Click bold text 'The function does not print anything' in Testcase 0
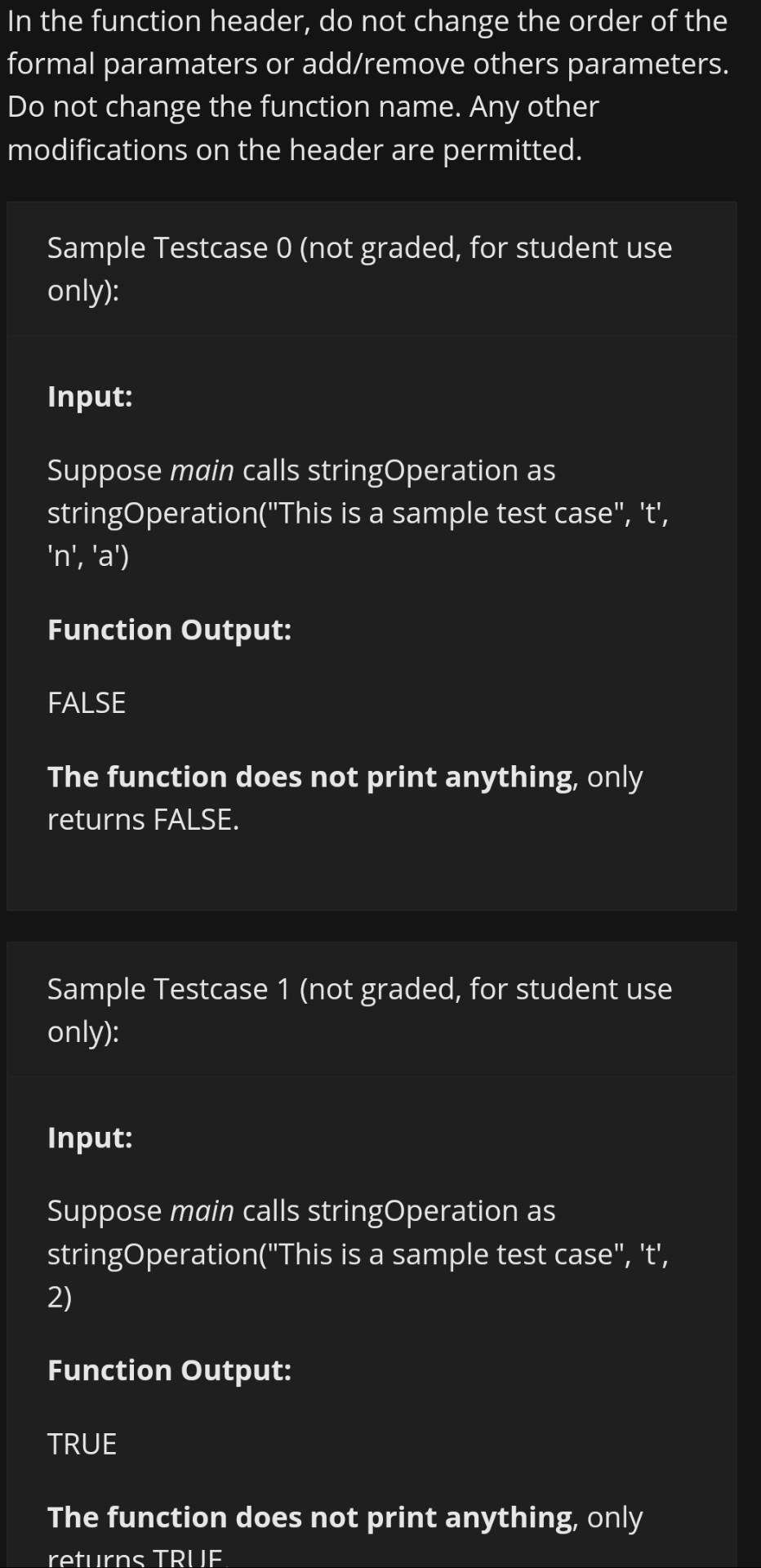 coord(310,777)
